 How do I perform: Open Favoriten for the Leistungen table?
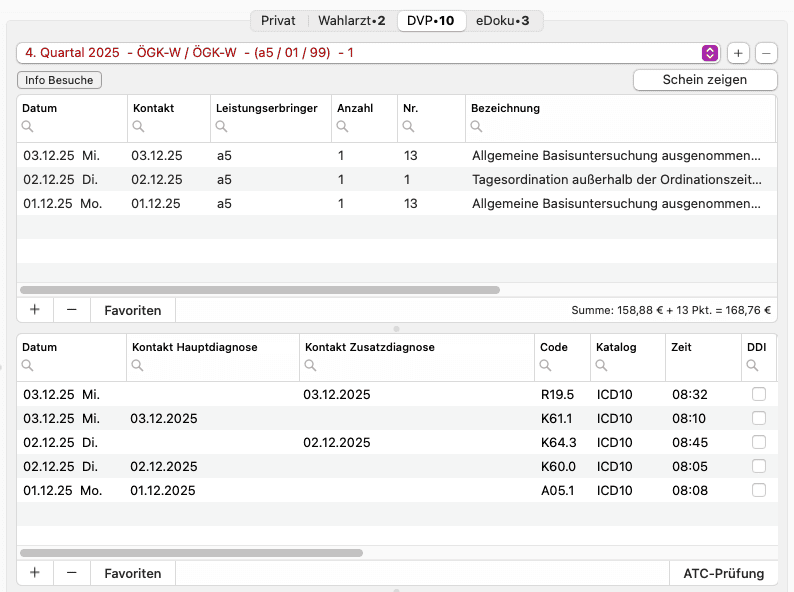pyautogui.click(x=133, y=310)
